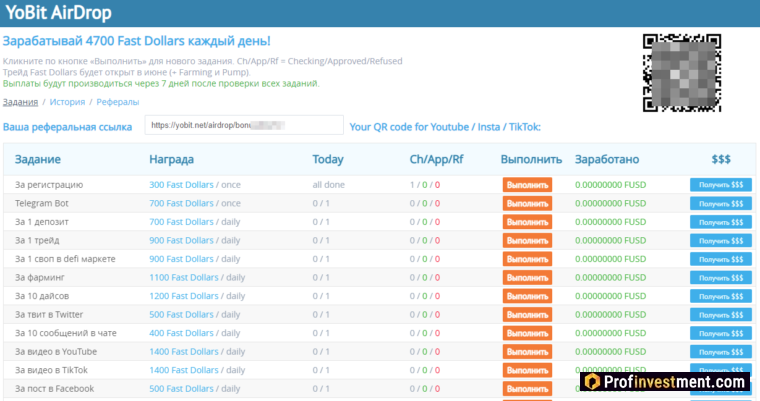Click the YoBit AirDrop header title
The image size is (760, 401).
pos(59,13)
